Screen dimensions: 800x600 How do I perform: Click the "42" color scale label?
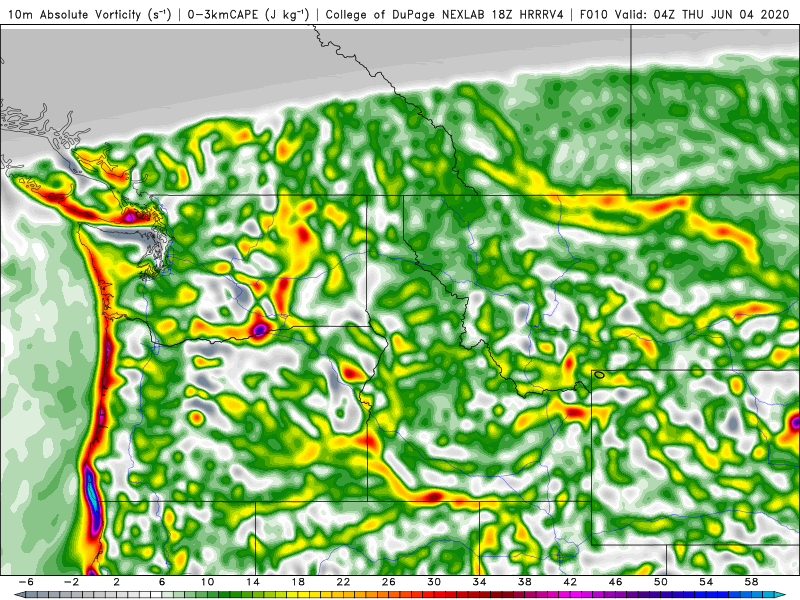click(x=570, y=582)
